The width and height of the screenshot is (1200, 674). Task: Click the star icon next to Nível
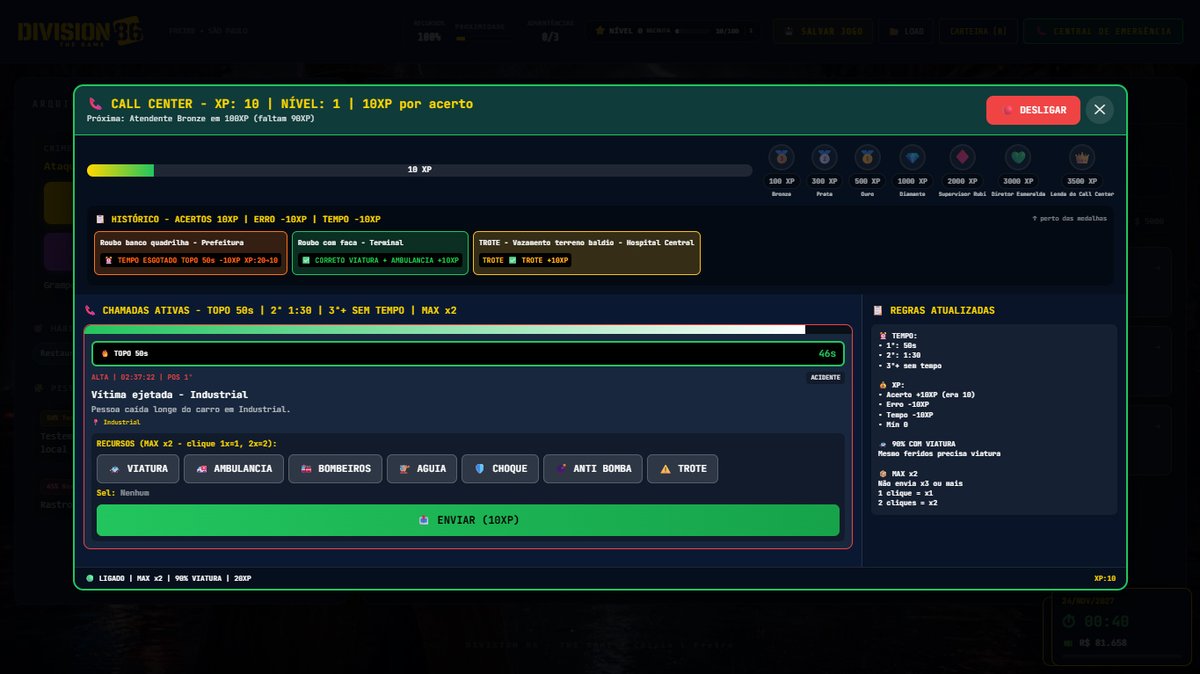pos(601,31)
